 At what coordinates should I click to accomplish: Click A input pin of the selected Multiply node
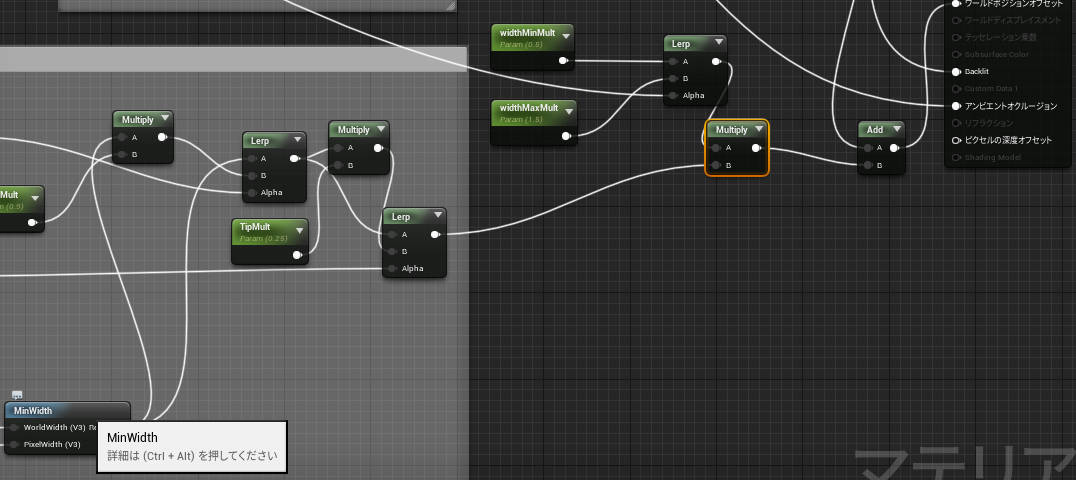point(714,148)
